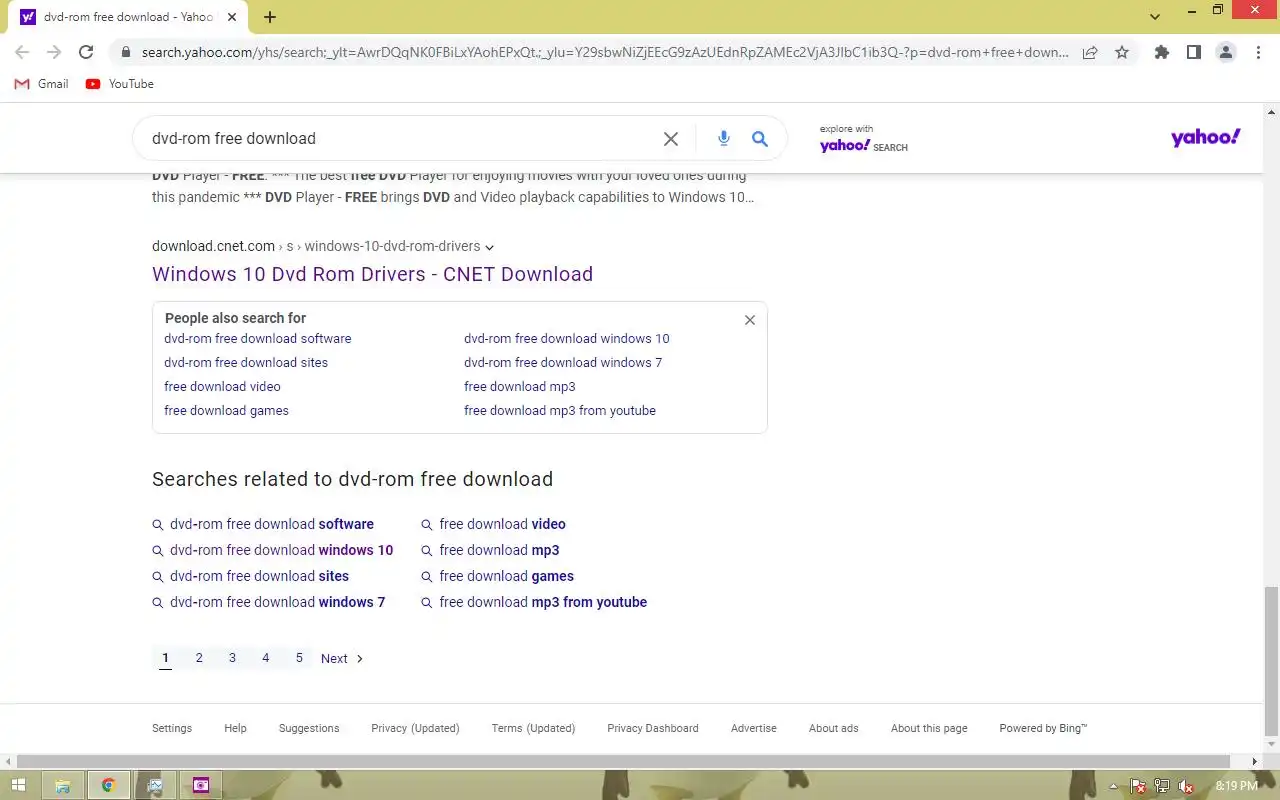This screenshot has width=1280, height=800.
Task: Open the YouTube bookmark
Action: point(119,84)
